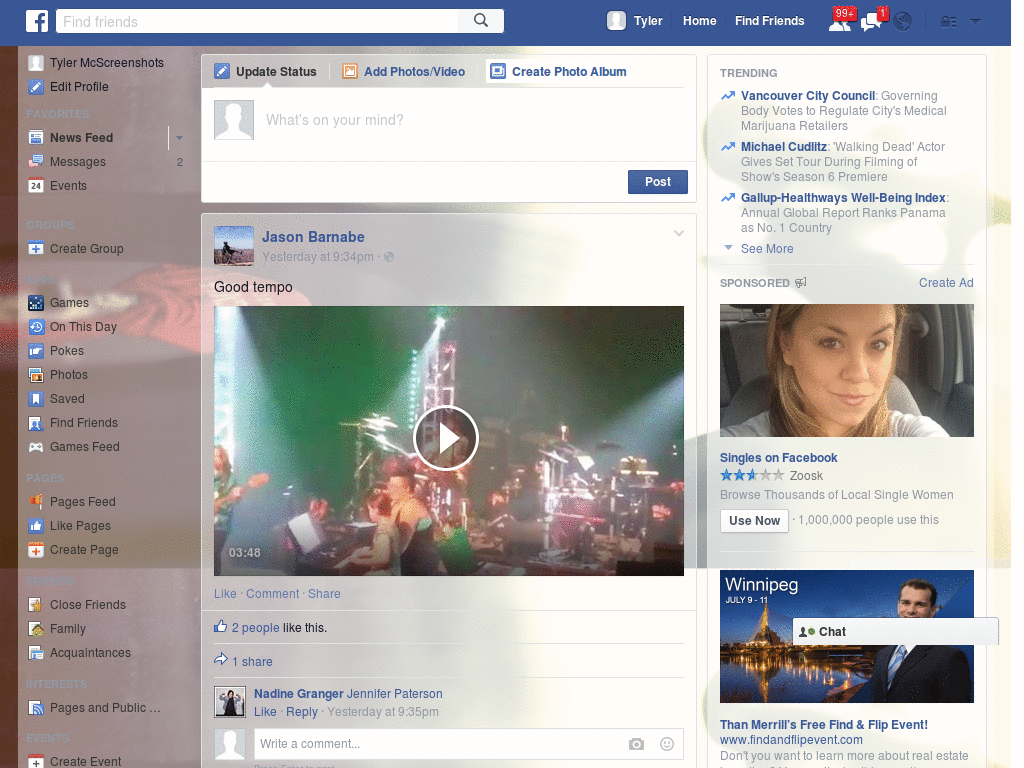Click the Saved bookmark icon
Viewport: 1024px width, 768px height.
(x=36, y=399)
